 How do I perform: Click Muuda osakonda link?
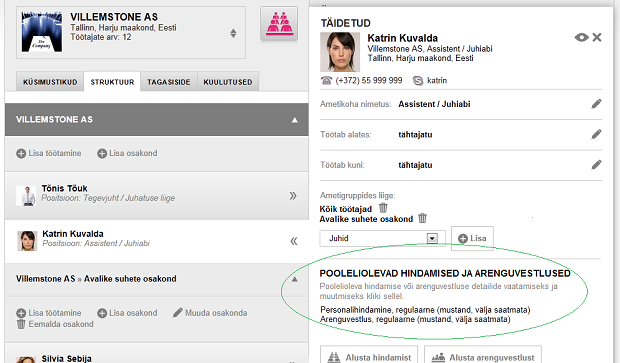tap(210, 313)
